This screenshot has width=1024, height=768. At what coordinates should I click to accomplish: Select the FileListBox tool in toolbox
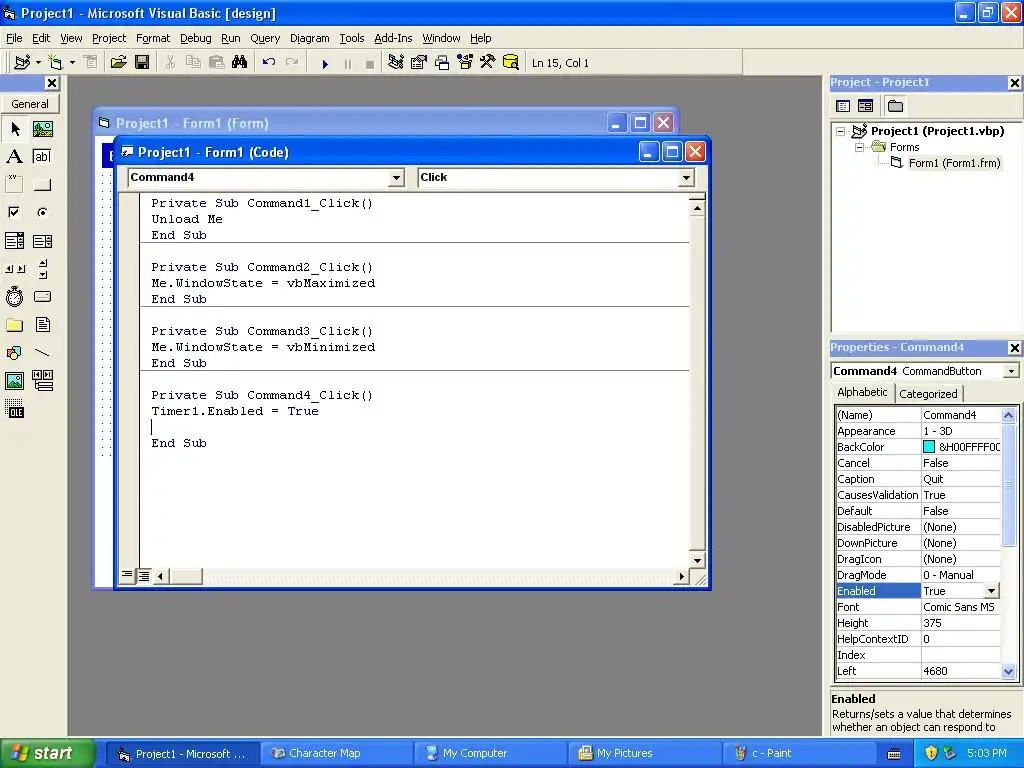click(x=42, y=325)
